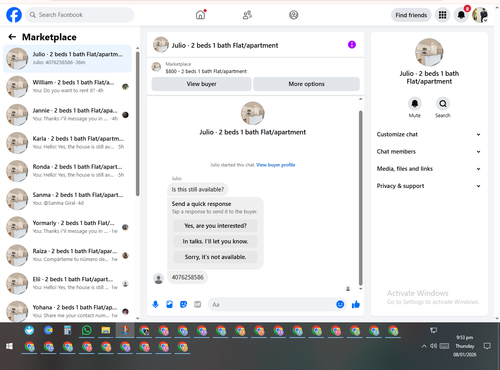Open the clock showing 9:53 pm
The height and width of the screenshot is (370, 500).
click(x=464, y=346)
